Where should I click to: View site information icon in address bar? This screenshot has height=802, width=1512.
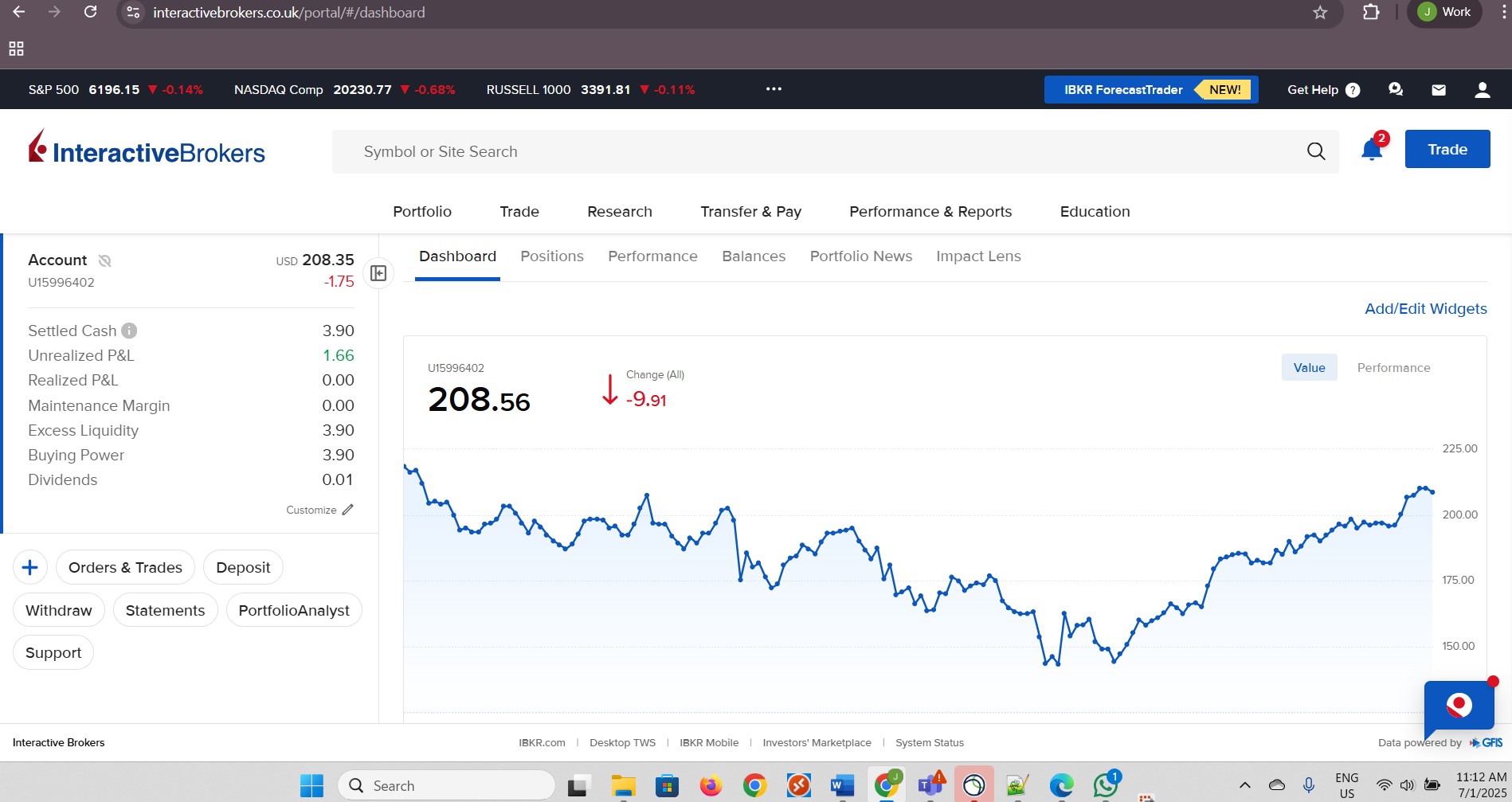133,12
